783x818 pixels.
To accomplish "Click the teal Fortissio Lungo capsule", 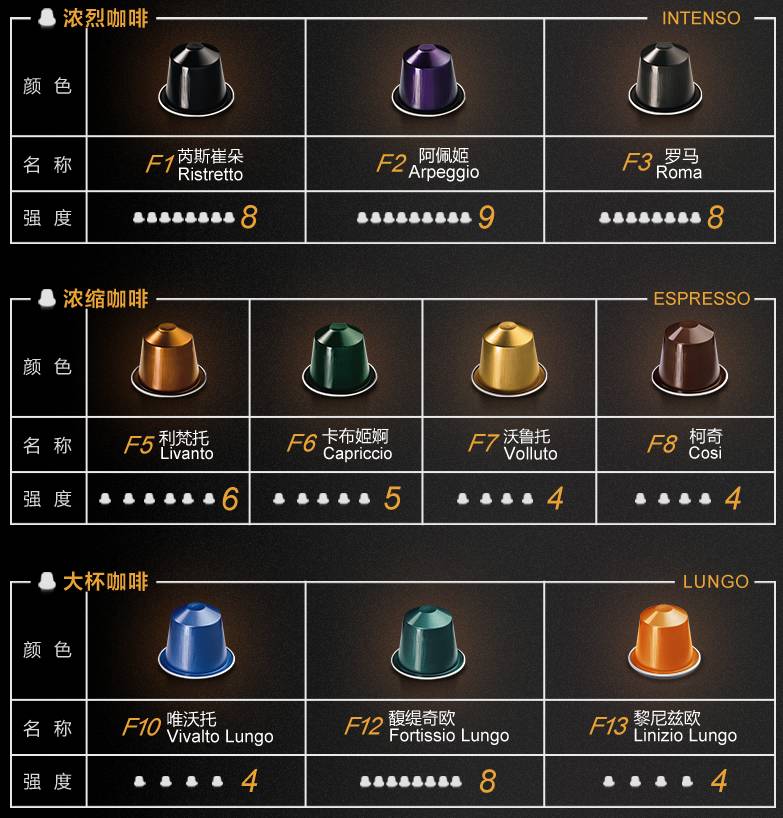I will [x=428, y=641].
